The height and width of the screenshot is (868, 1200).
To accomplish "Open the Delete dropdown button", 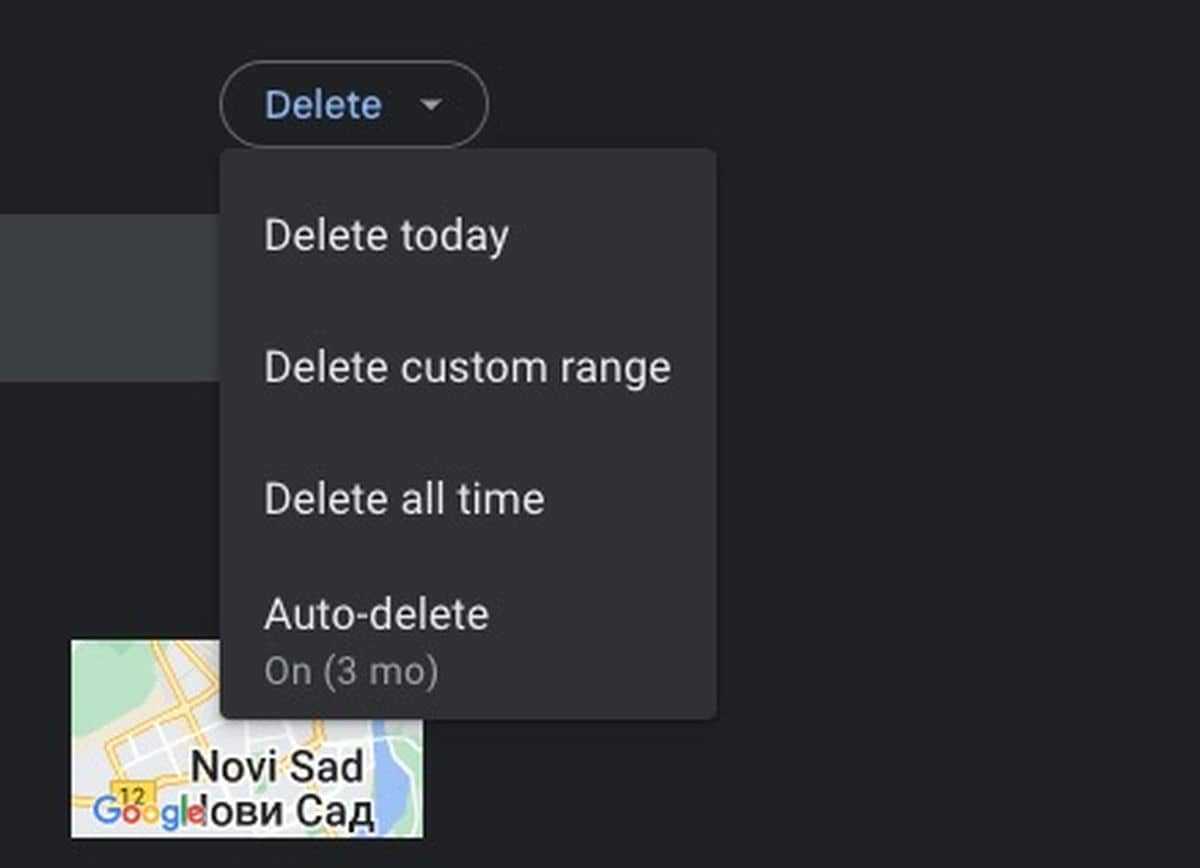I will click(x=353, y=104).
